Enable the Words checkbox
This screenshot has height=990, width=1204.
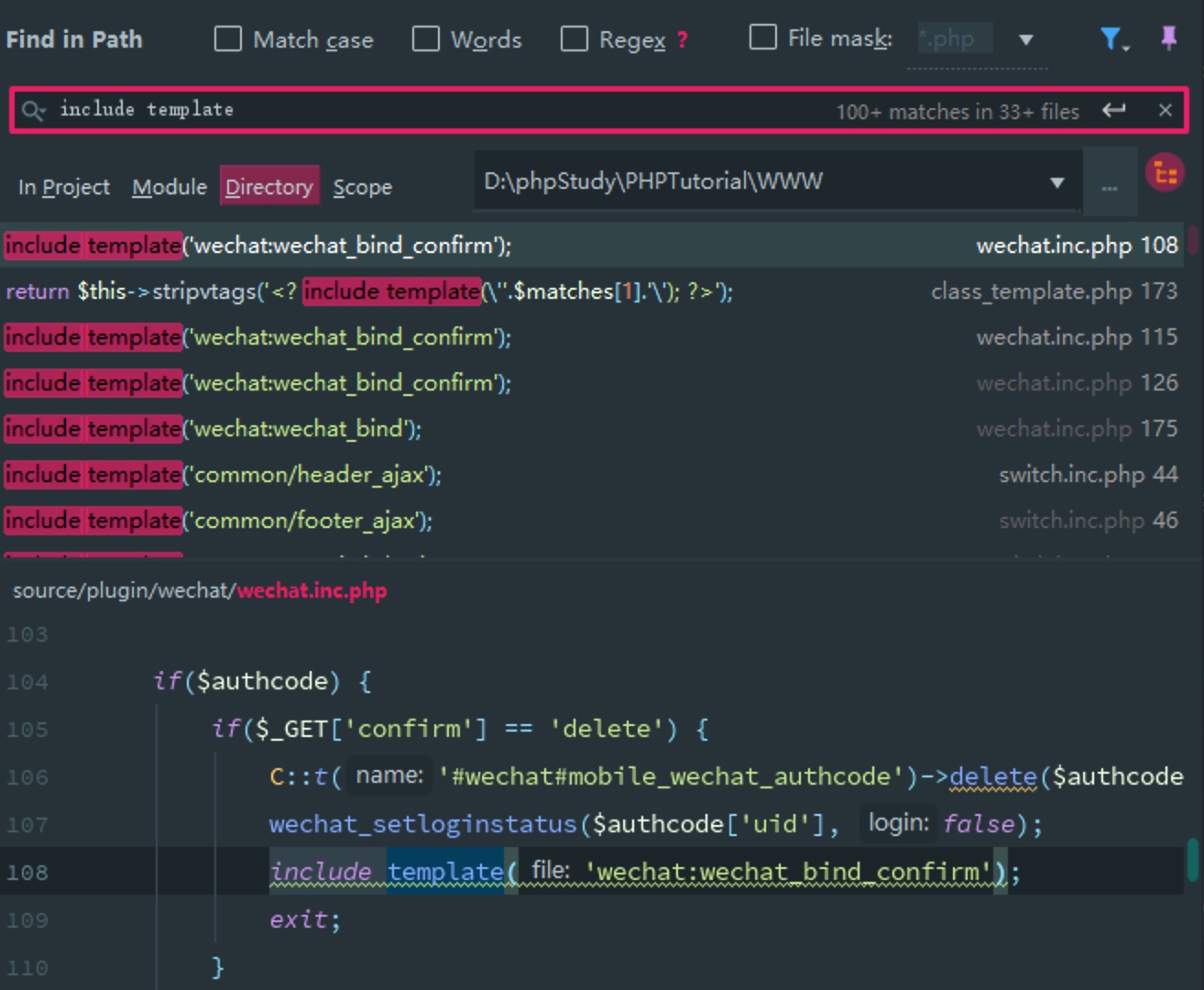point(426,38)
